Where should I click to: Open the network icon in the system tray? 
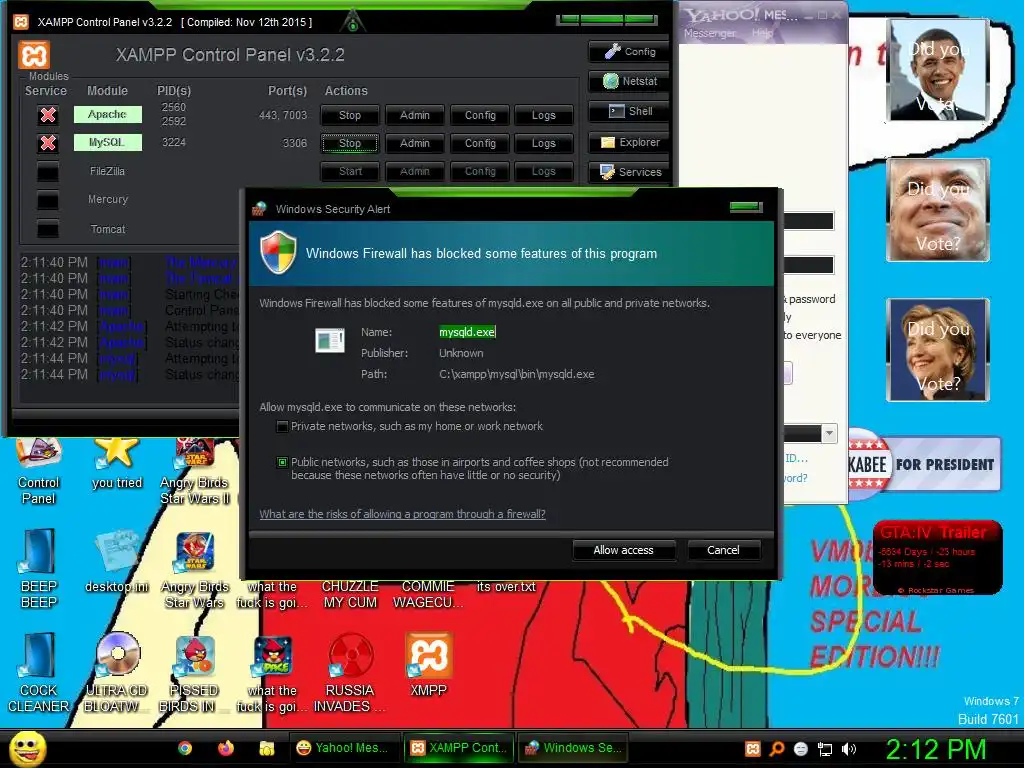[x=825, y=749]
